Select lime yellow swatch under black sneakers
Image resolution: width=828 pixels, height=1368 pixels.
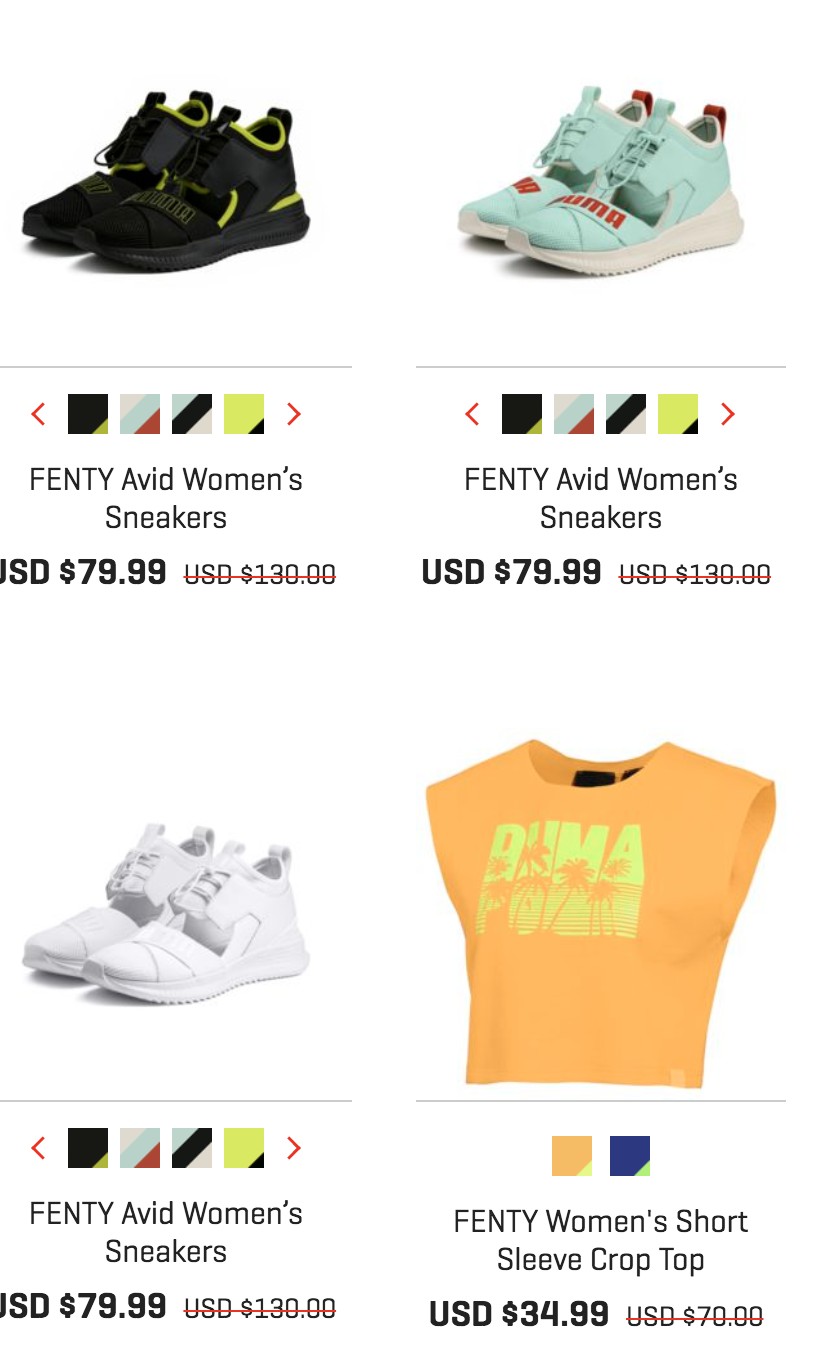click(244, 414)
